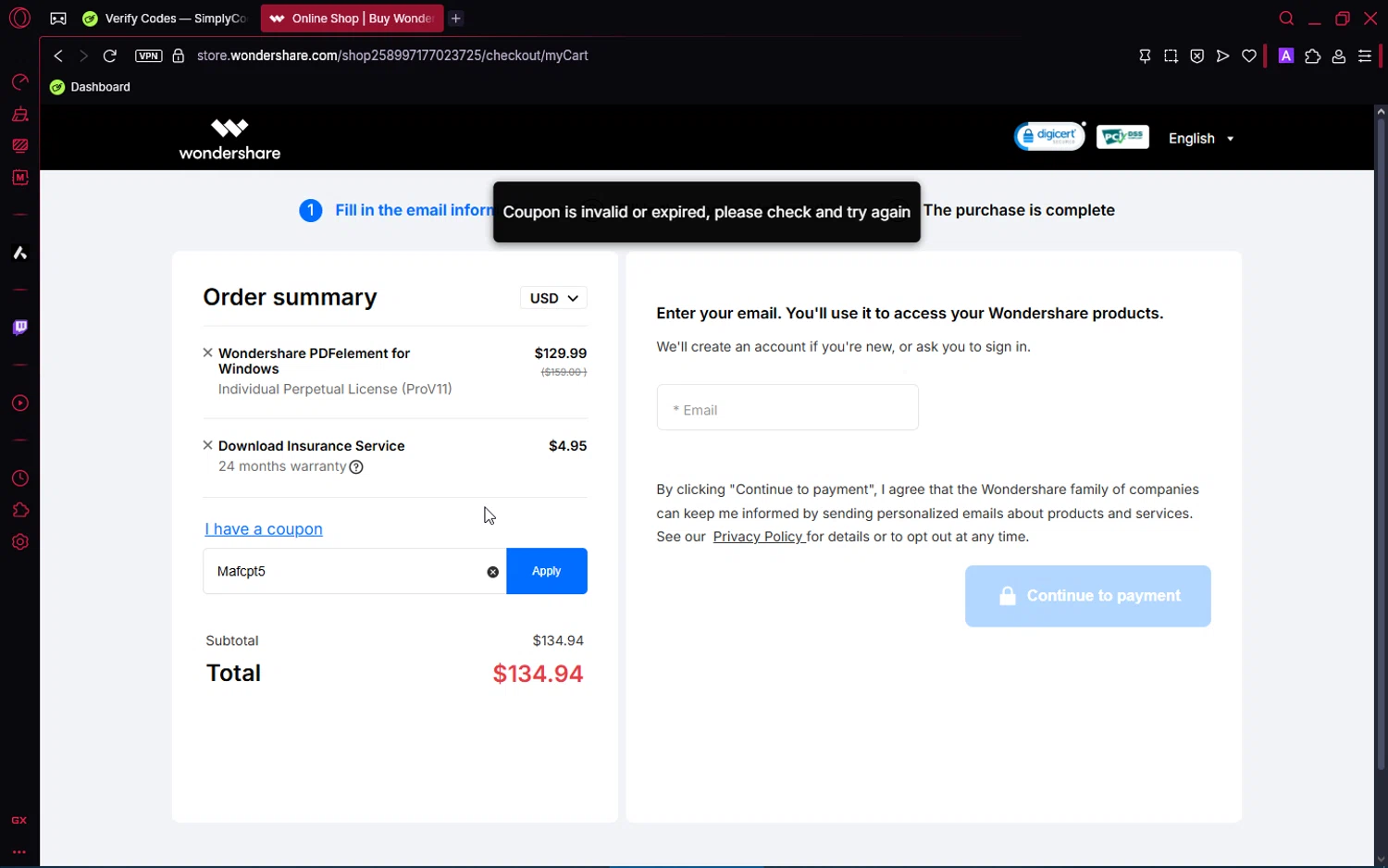The image size is (1388, 868).
Task: Open the English language dropdown
Action: (x=1201, y=138)
